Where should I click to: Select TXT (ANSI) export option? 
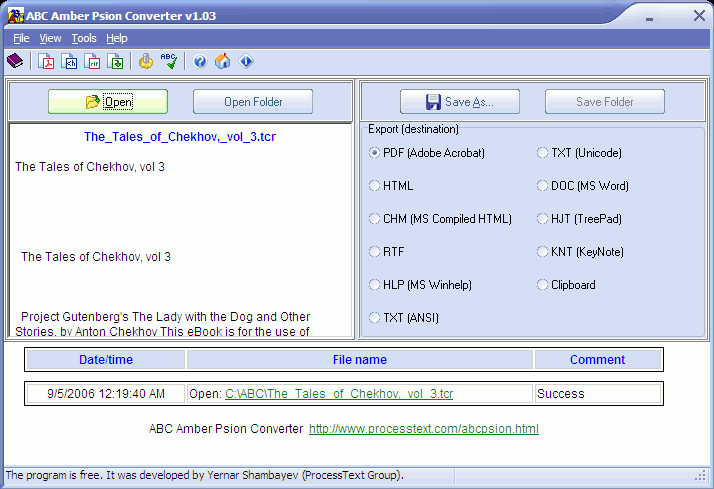tap(404, 318)
